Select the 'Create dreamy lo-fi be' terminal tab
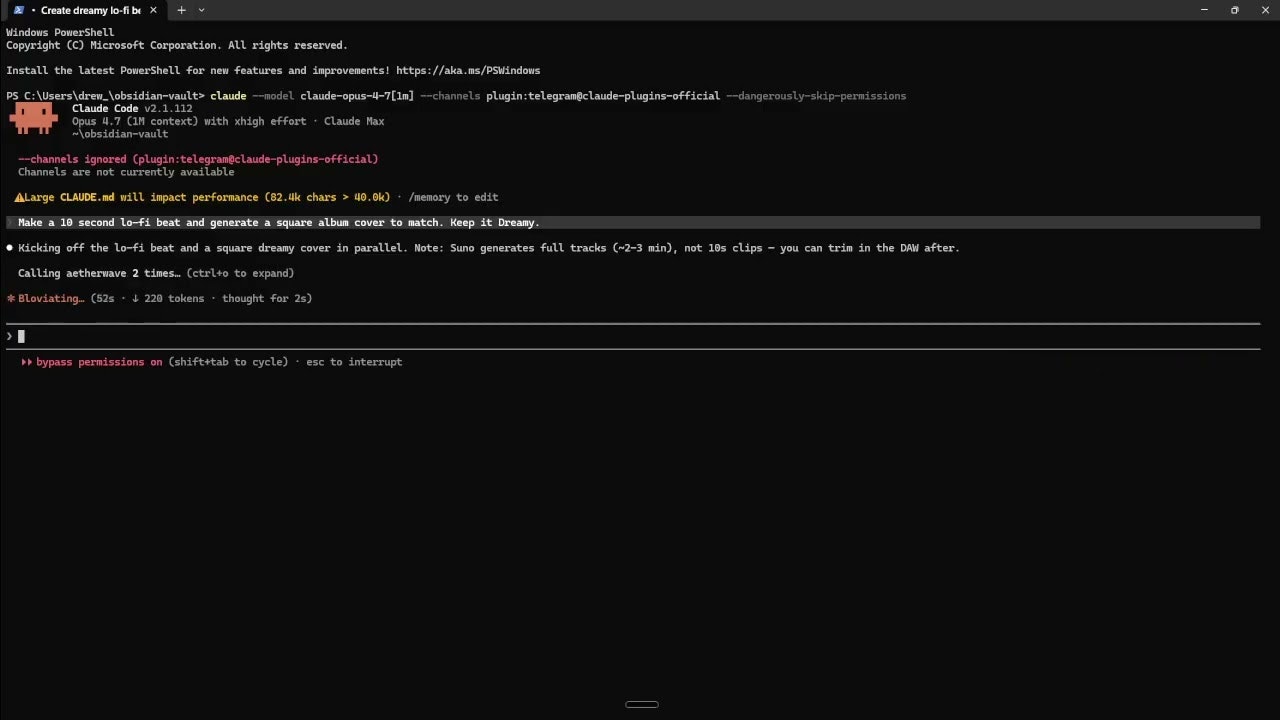 click(x=85, y=10)
